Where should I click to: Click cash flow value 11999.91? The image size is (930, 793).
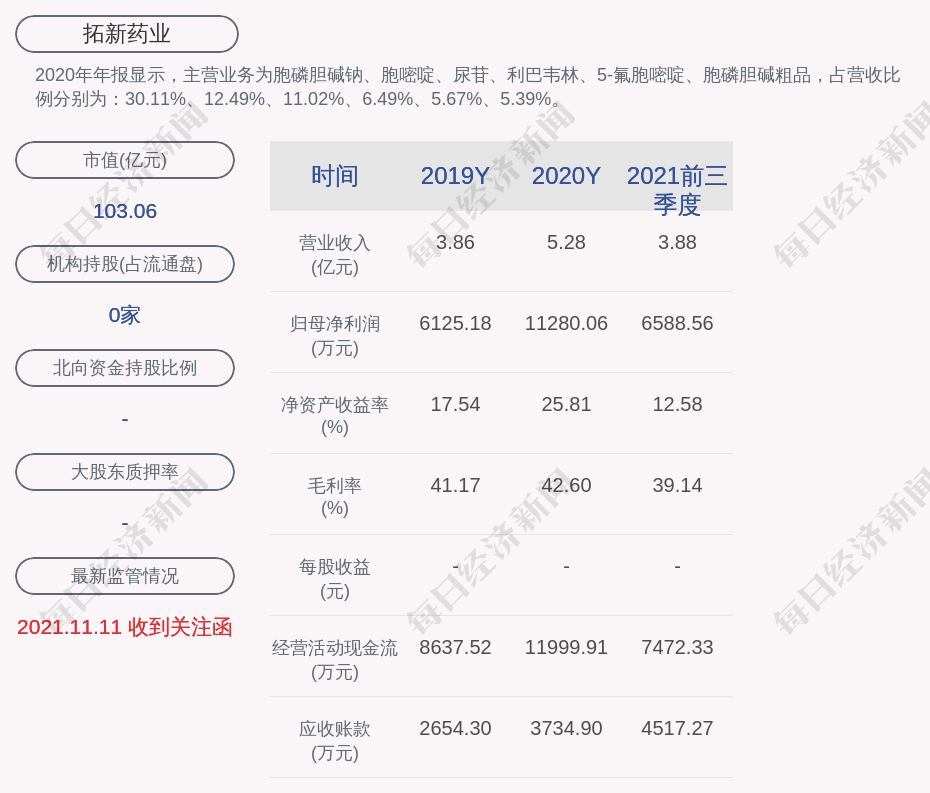click(566, 647)
